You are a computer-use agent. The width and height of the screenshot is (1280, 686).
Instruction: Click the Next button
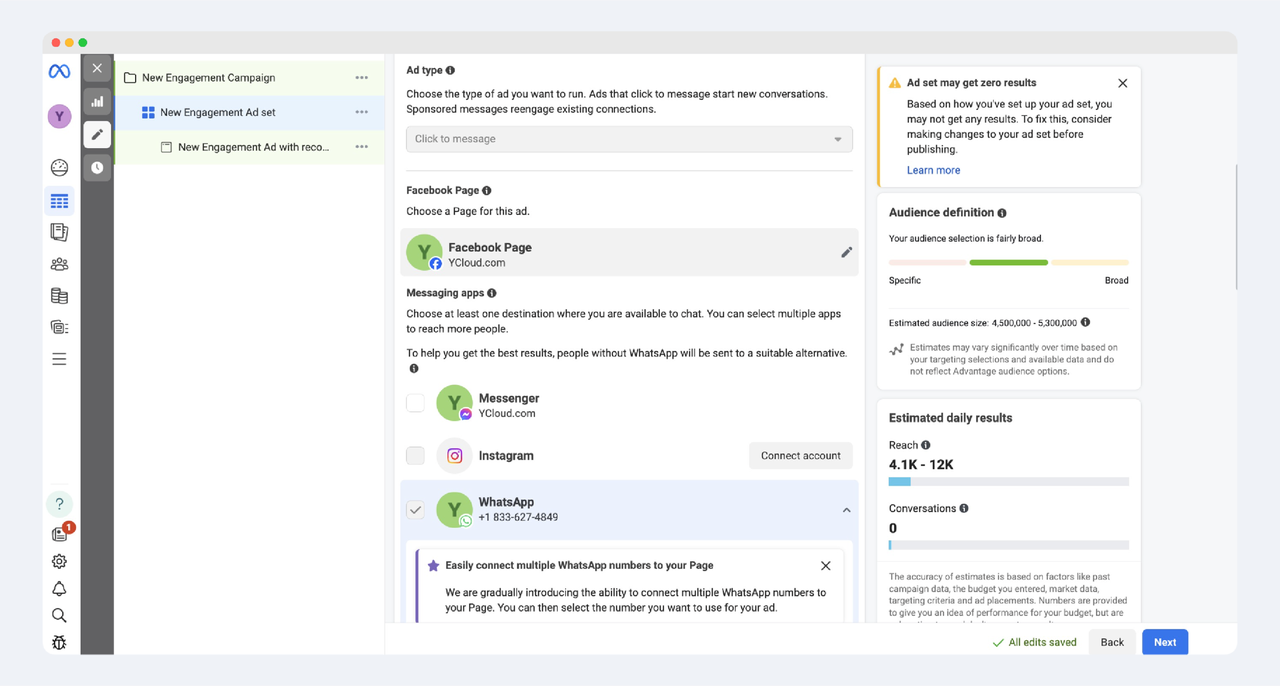pyautogui.click(x=1164, y=642)
